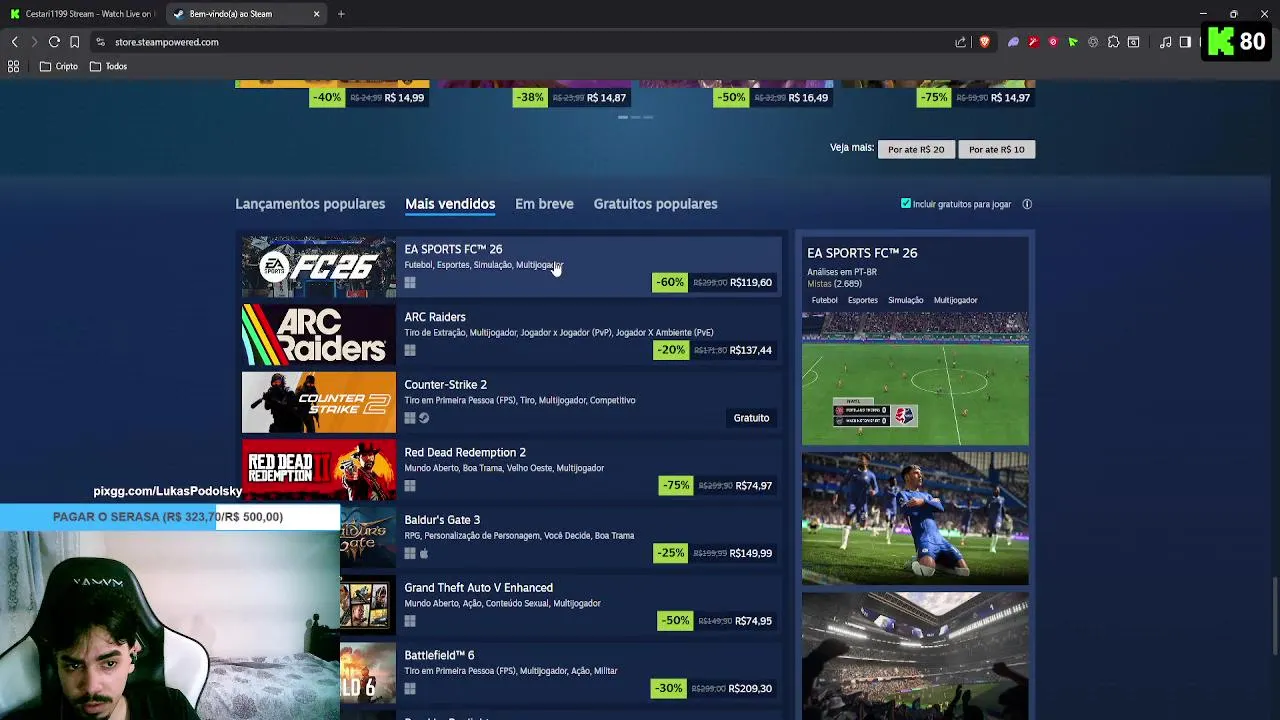The image size is (1280, 720).
Task: Click carousel pagination dots indicator
Action: tap(635, 117)
